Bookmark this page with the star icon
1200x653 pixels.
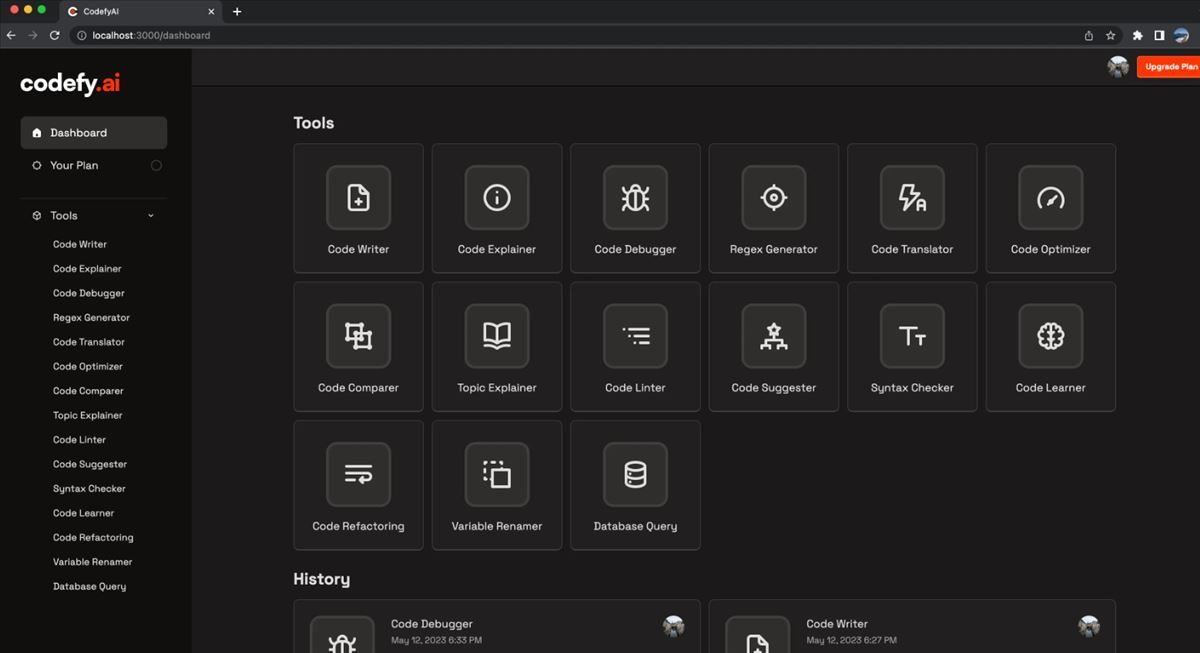tap(1110, 35)
